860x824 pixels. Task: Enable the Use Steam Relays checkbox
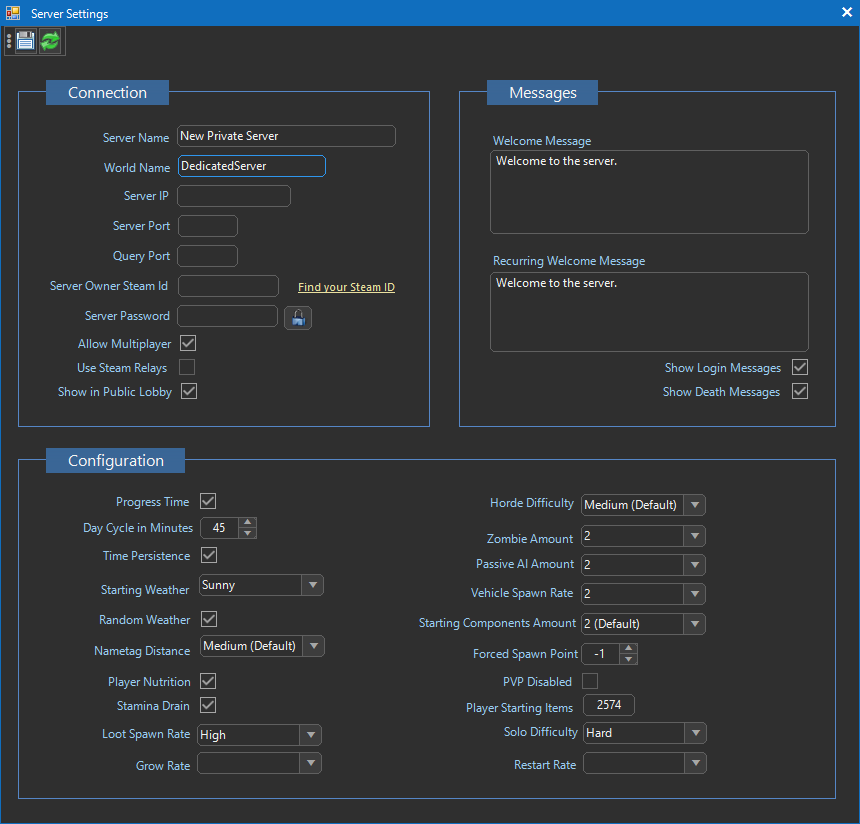pos(188,367)
